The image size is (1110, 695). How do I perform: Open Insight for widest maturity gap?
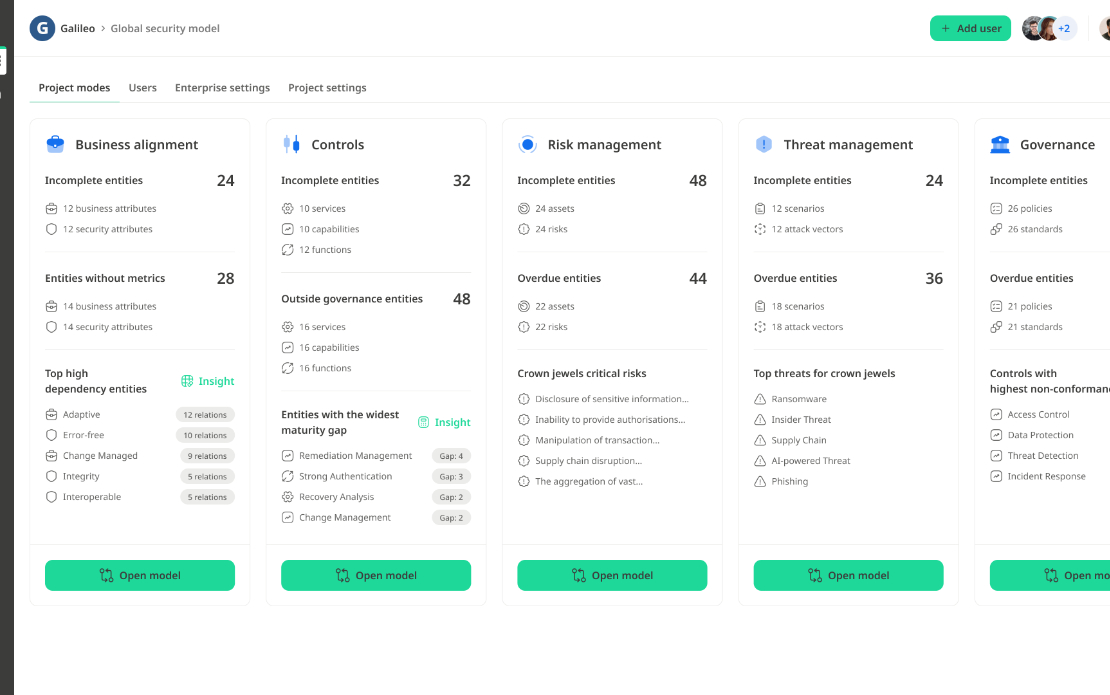click(444, 422)
